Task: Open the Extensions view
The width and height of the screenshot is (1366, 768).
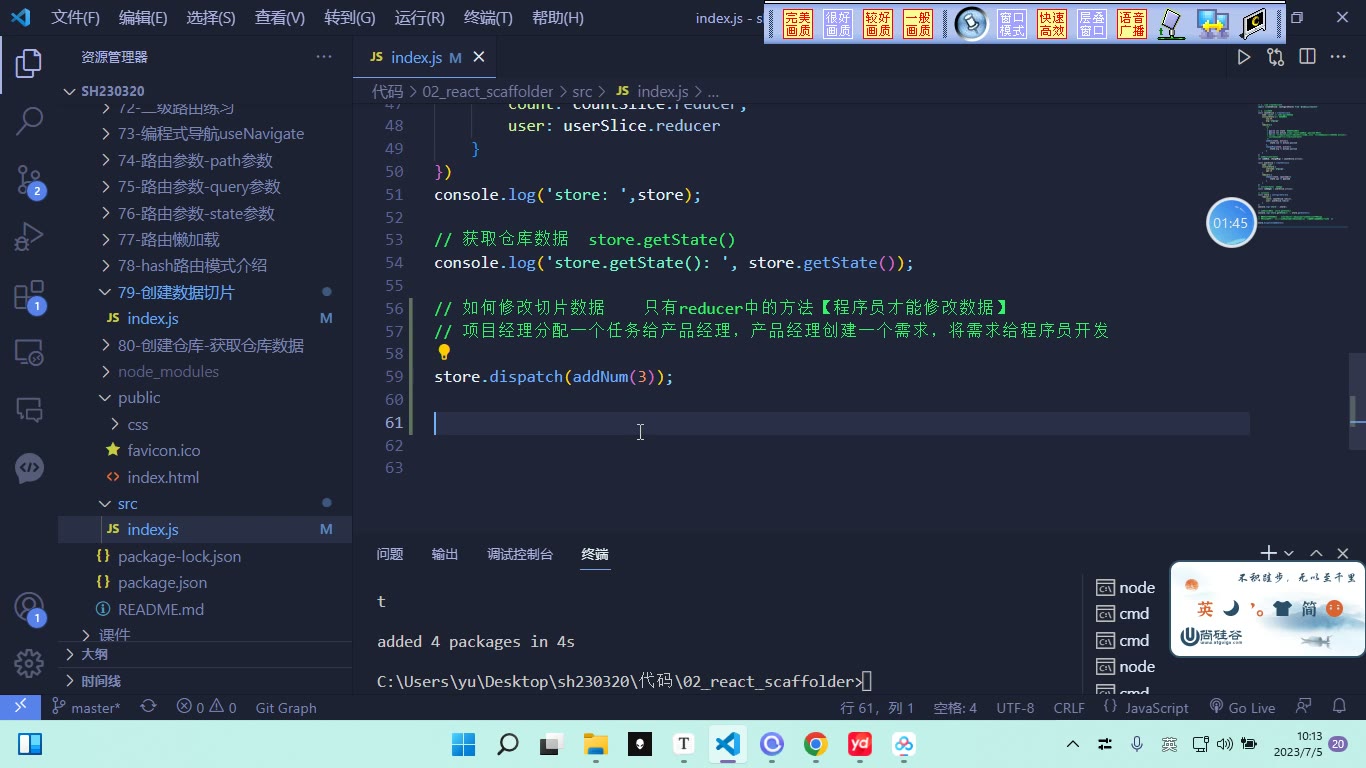Action: point(29,296)
